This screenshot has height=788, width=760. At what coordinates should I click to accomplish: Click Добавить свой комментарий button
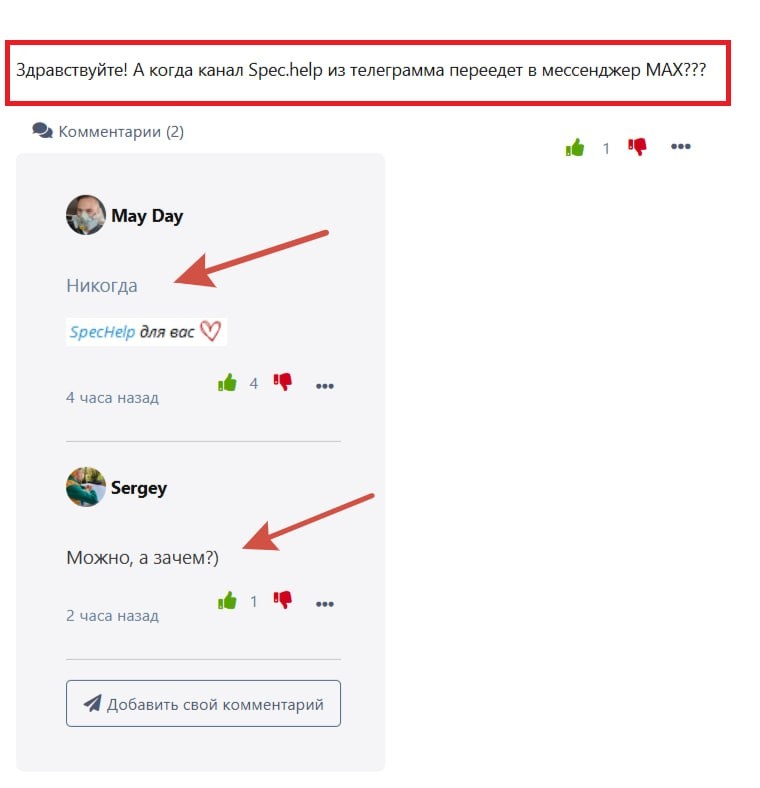coord(203,704)
